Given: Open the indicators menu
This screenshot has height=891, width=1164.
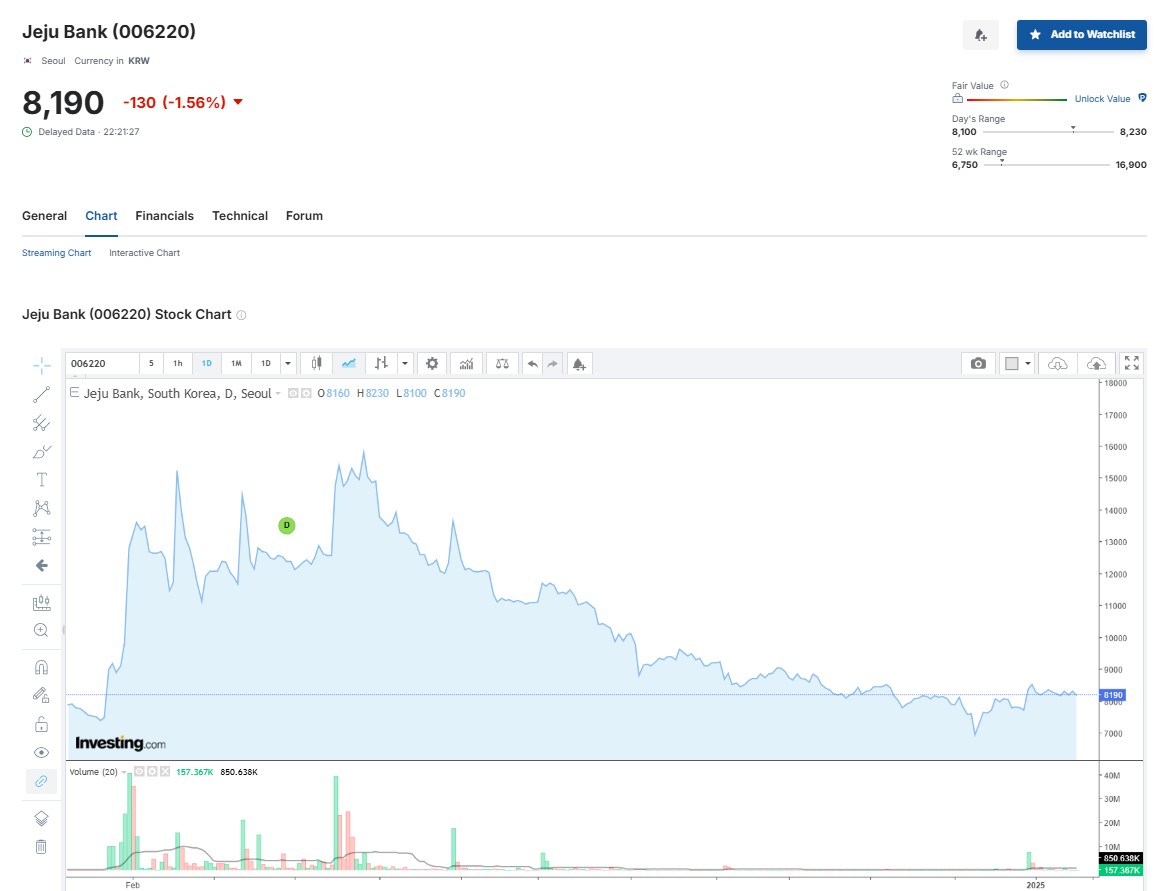Looking at the screenshot, I should coord(466,363).
